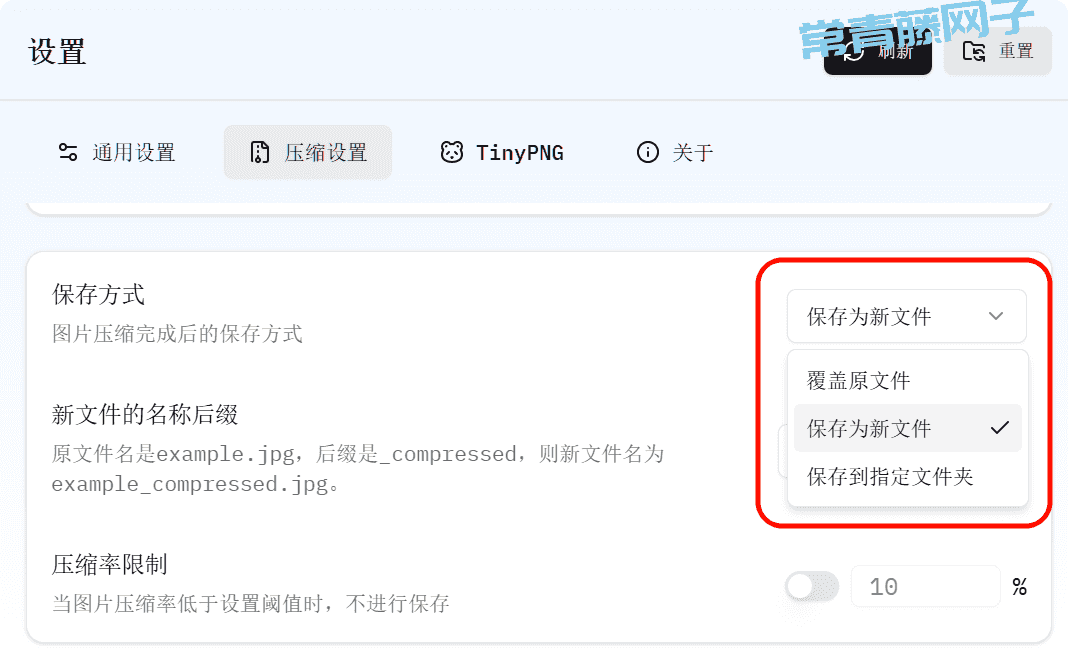Click the info circle icon beside 关于
The width and height of the screenshot is (1068, 655).
click(648, 152)
